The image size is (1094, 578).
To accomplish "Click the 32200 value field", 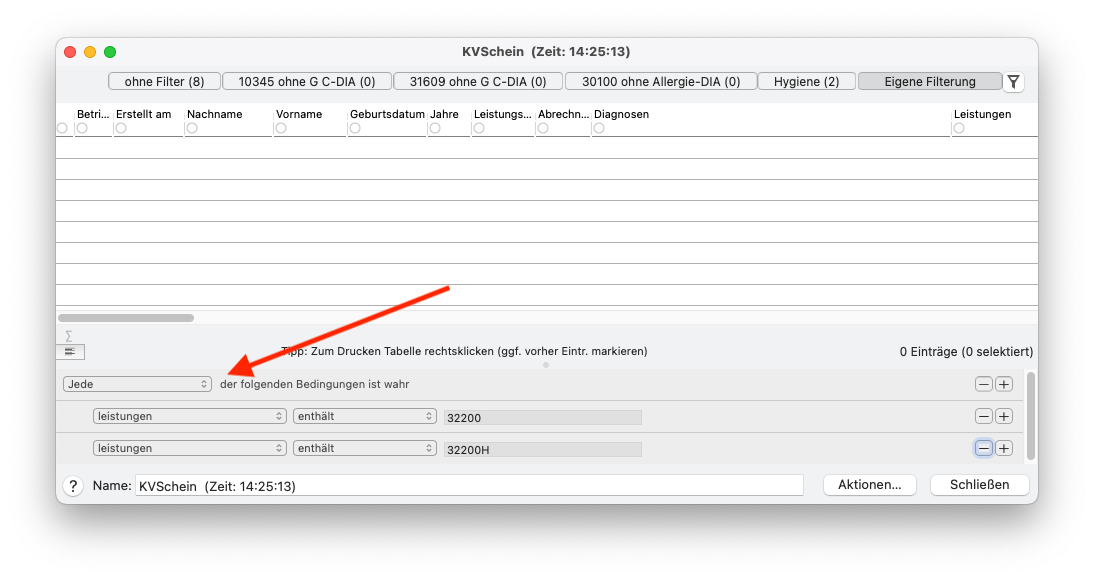I will click(543, 417).
